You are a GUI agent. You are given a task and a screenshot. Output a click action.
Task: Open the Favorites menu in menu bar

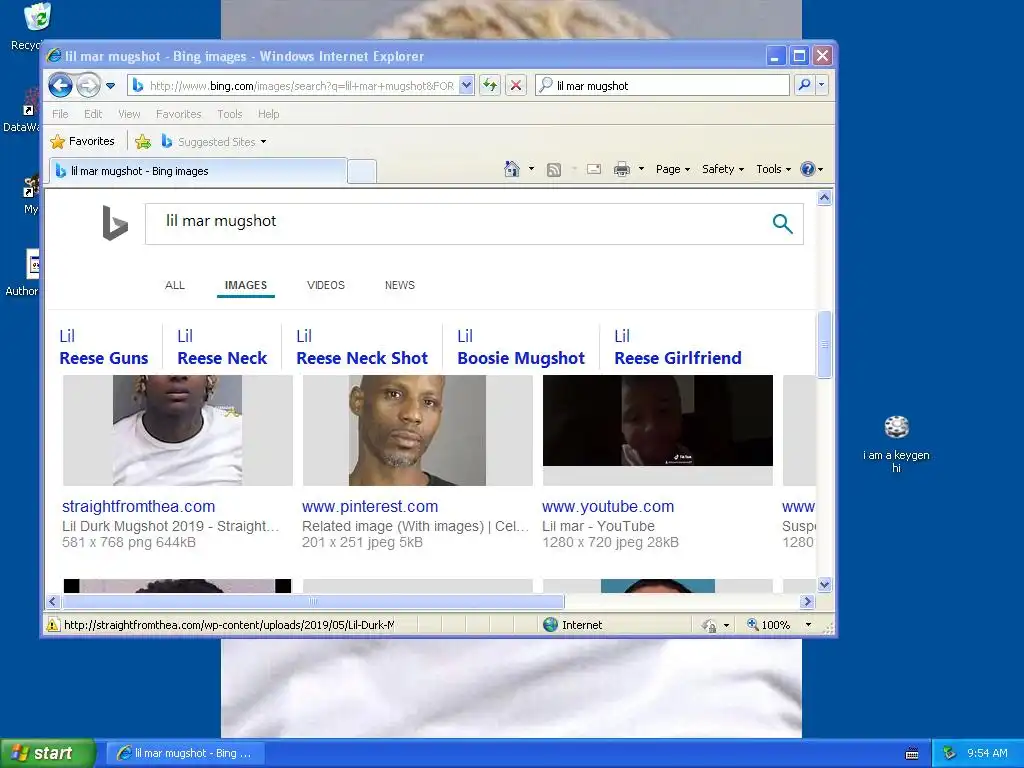(178, 114)
